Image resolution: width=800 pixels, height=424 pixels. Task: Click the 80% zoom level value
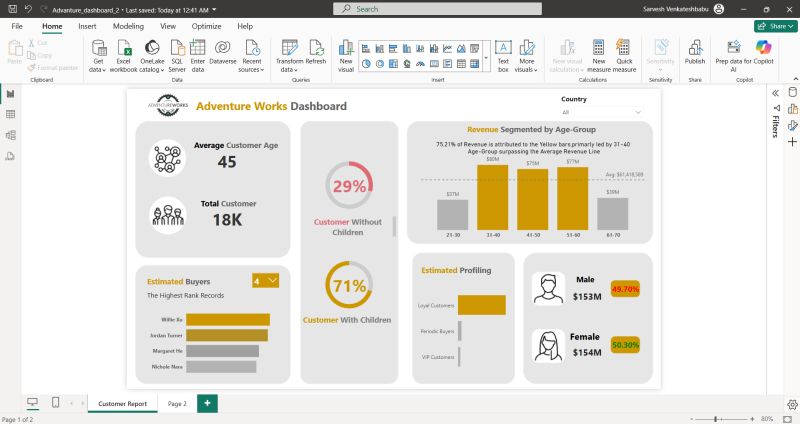click(767, 419)
